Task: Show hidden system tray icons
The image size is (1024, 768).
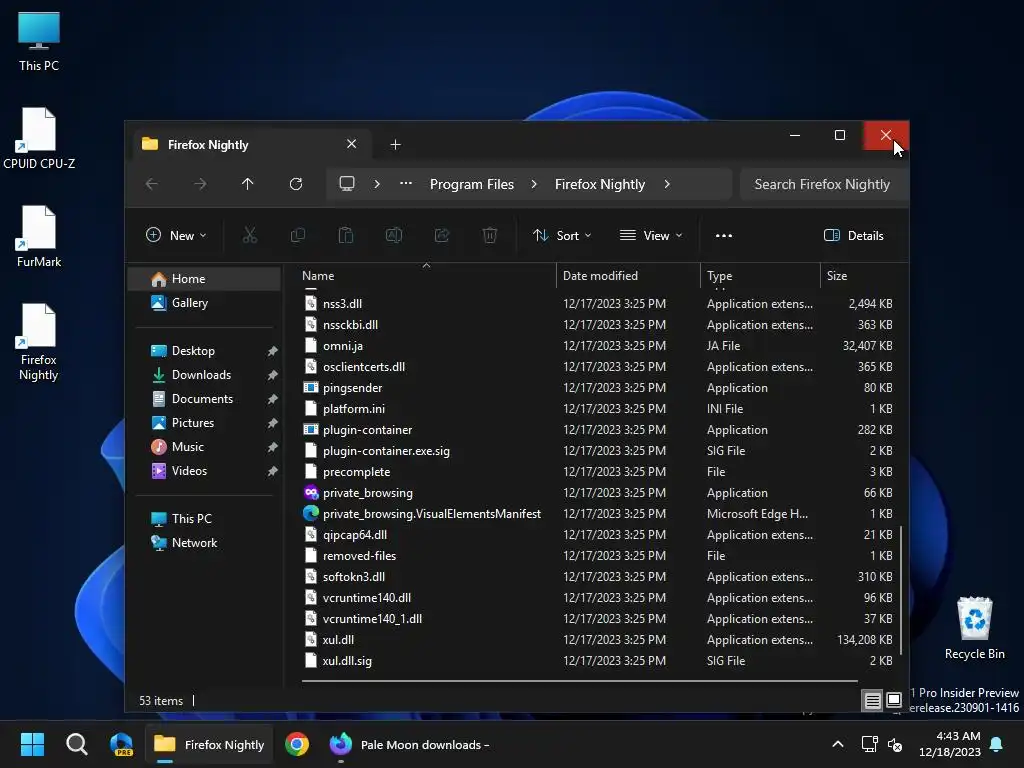Action: point(838,744)
